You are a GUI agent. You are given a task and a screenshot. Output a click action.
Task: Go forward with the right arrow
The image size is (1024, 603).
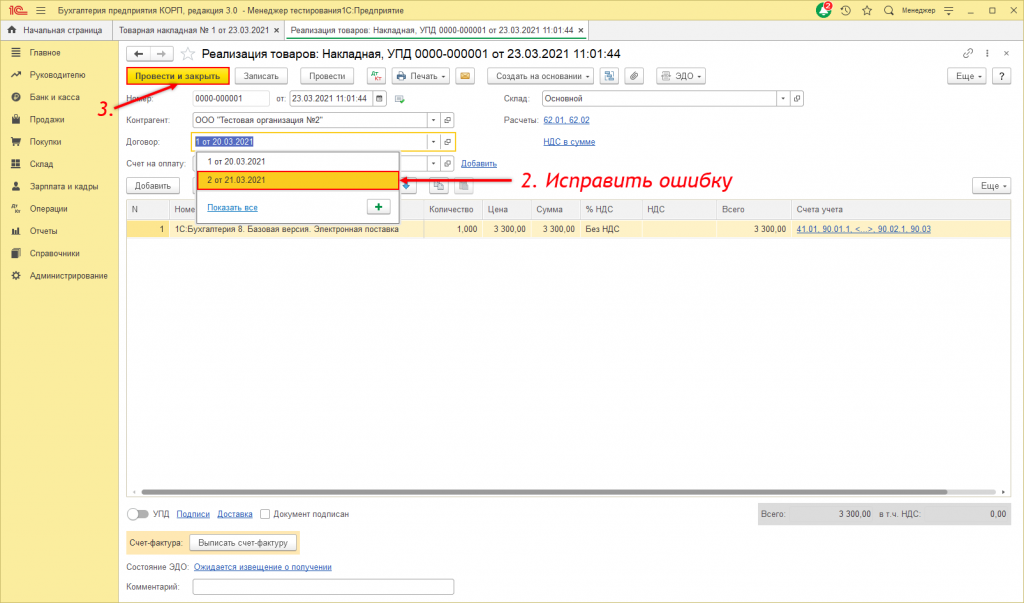162,54
